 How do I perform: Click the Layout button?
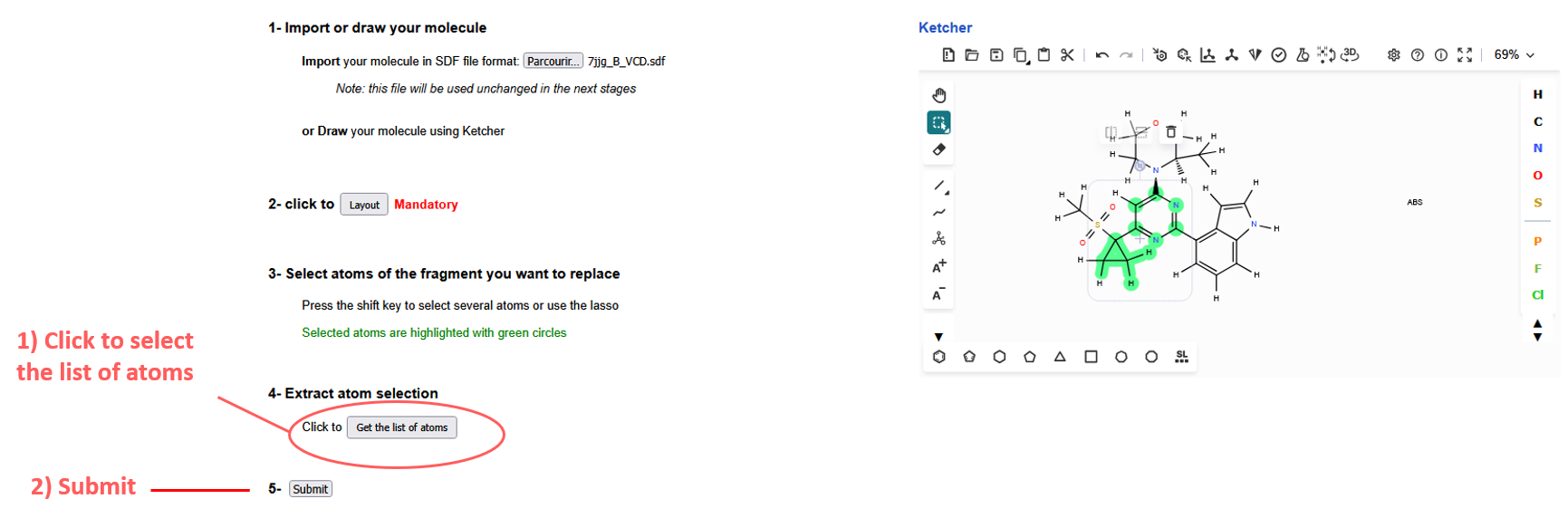[x=364, y=205]
